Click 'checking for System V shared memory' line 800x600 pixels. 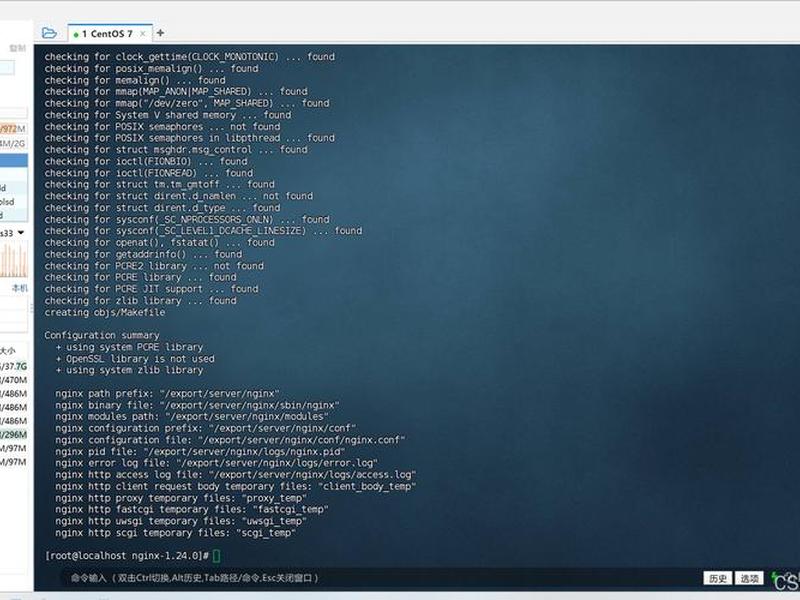pyautogui.click(x=168, y=115)
